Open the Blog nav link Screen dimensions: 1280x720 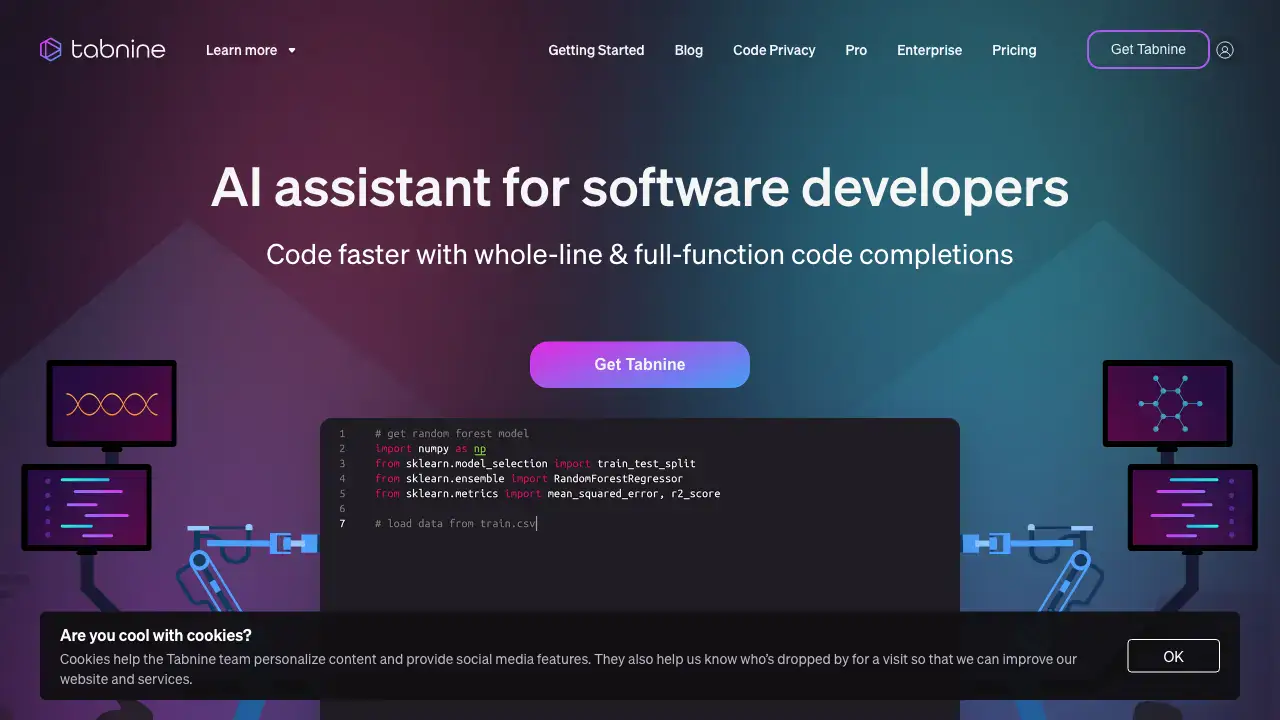[689, 50]
